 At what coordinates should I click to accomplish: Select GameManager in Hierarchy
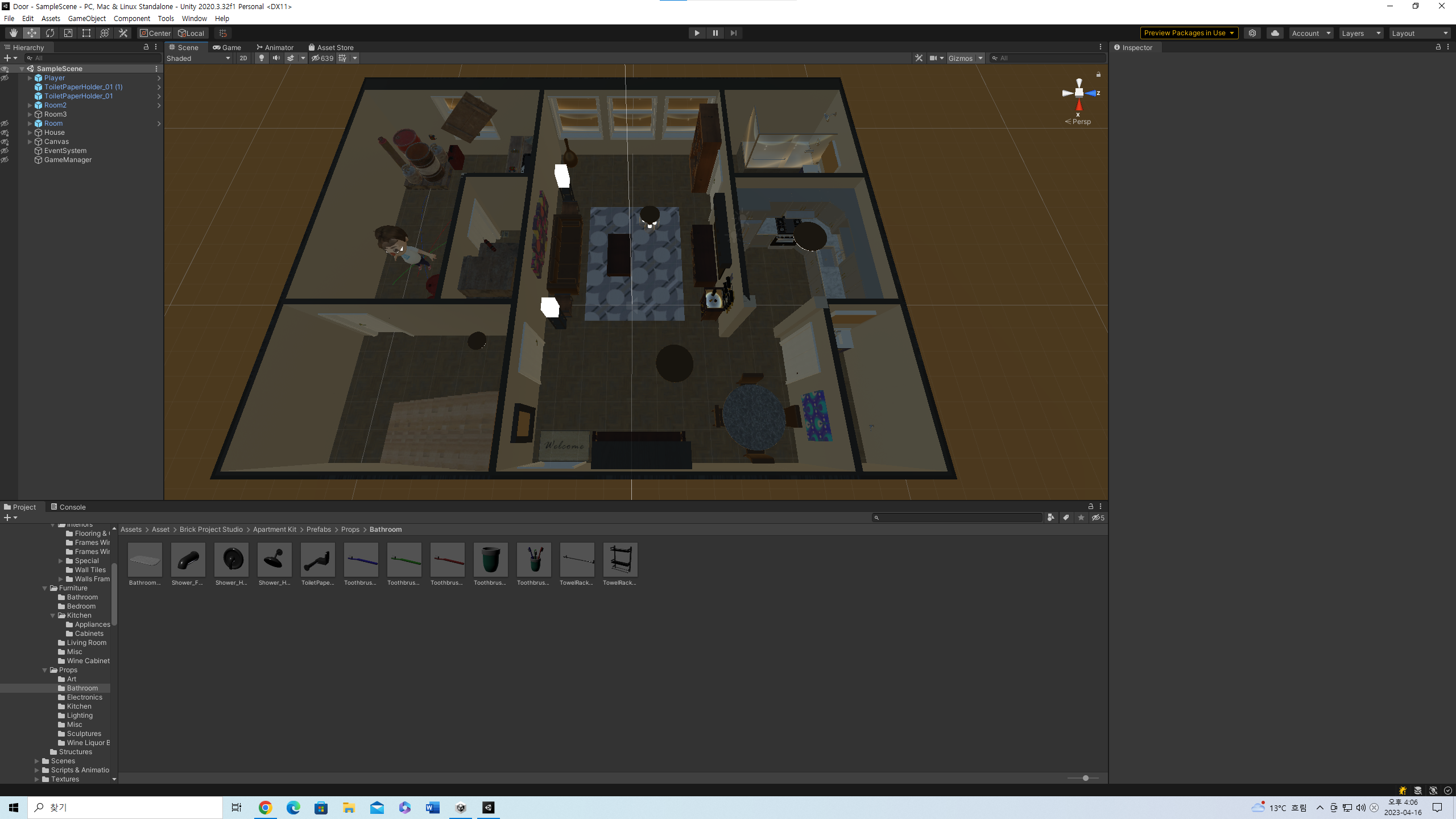coord(68,160)
